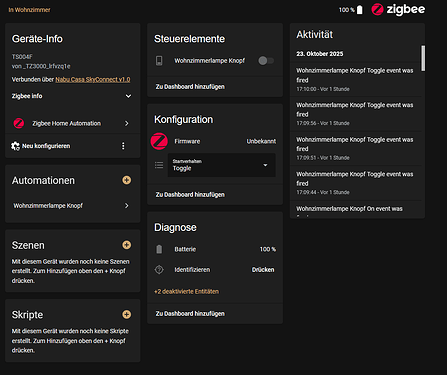
Task: Add a new script with Skripte plus icon
Action: coord(127,314)
